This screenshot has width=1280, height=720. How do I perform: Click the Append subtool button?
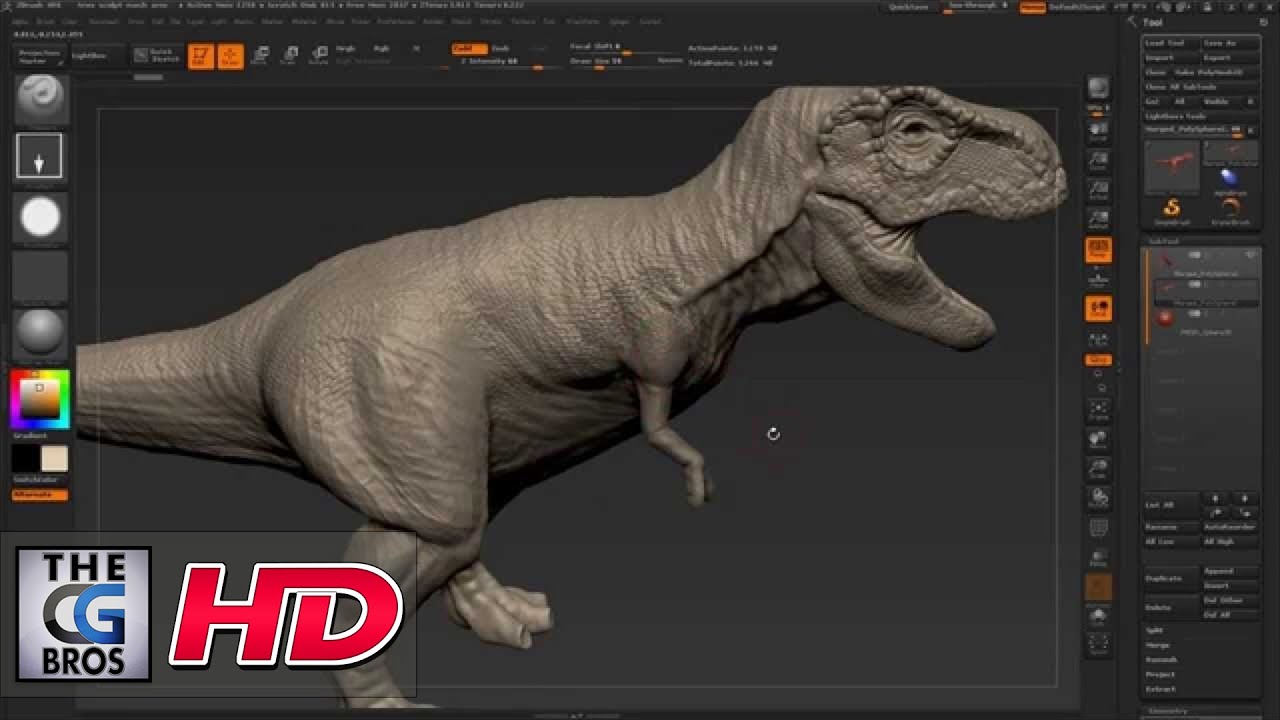1230,571
